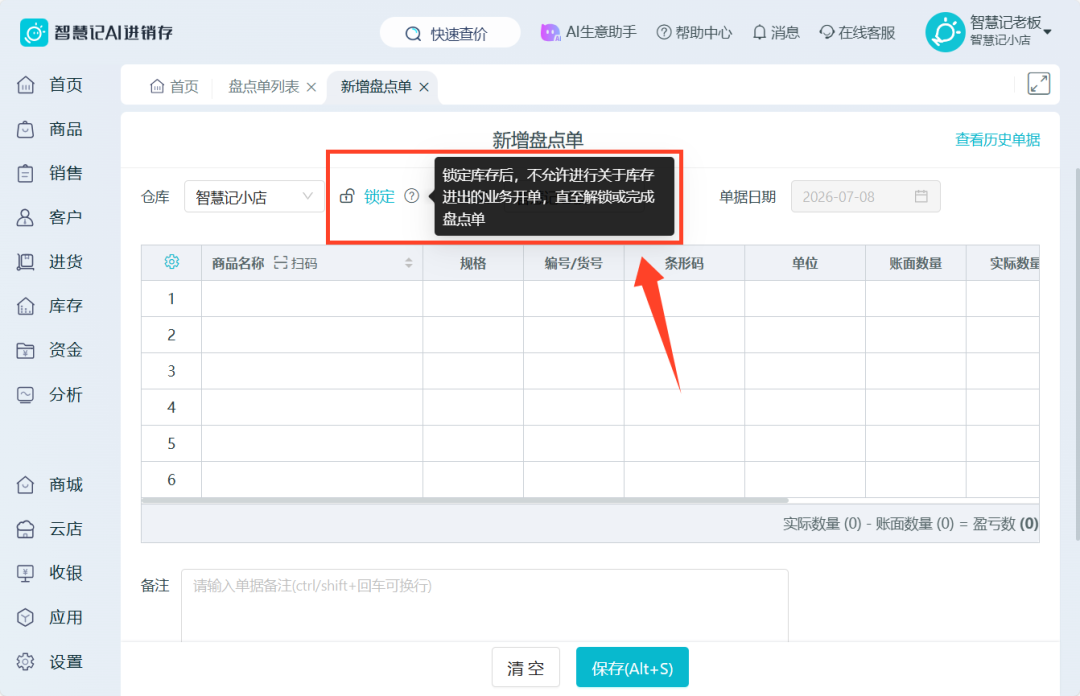Screen dimensions: 1080x696
Task: Open the AI生意助手 assistant icon
Action: click(x=550, y=32)
